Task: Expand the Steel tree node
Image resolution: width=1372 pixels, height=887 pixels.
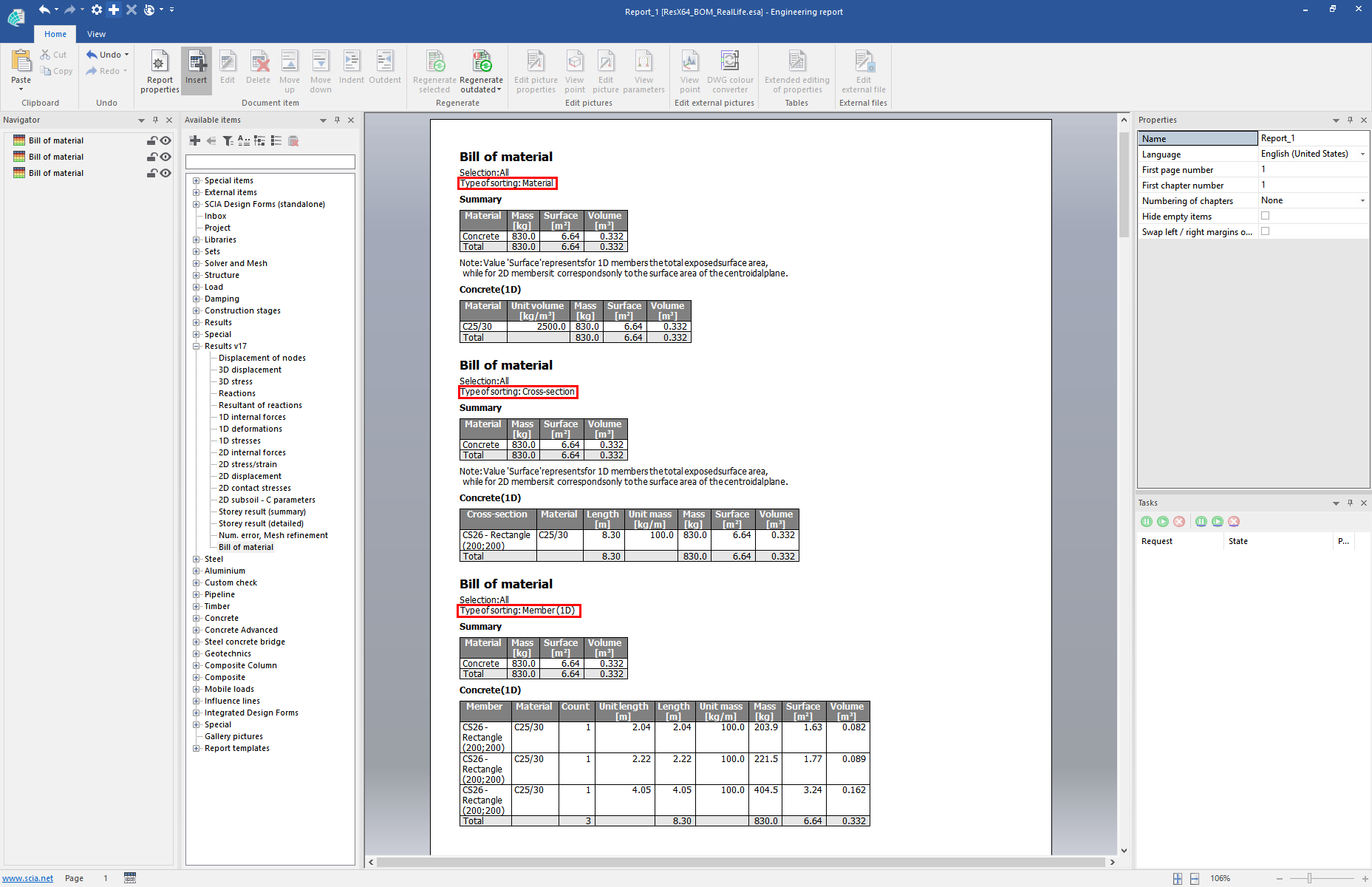Action: click(197, 559)
